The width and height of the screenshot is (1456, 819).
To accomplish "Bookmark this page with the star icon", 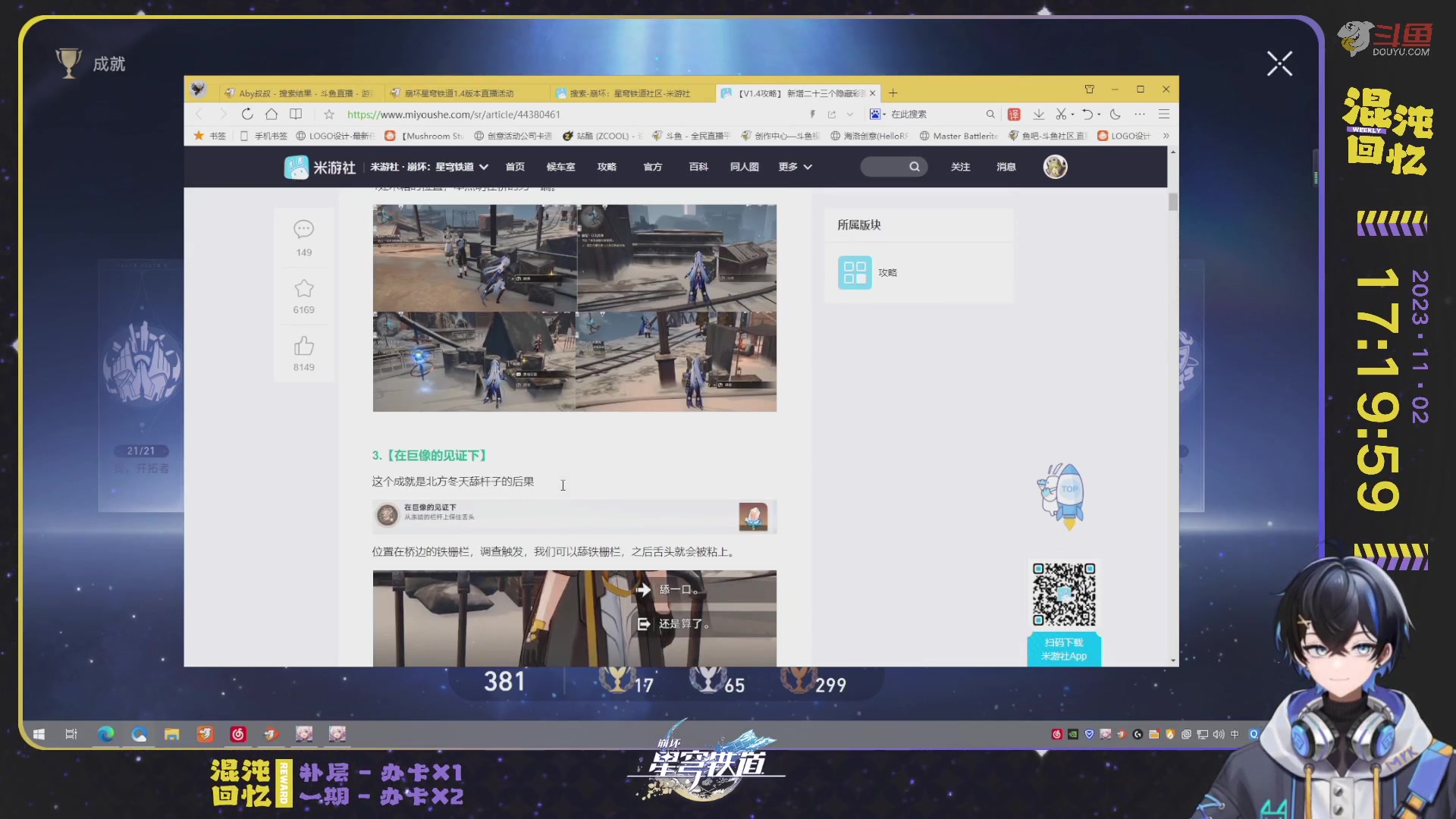I will click(329, 115).
